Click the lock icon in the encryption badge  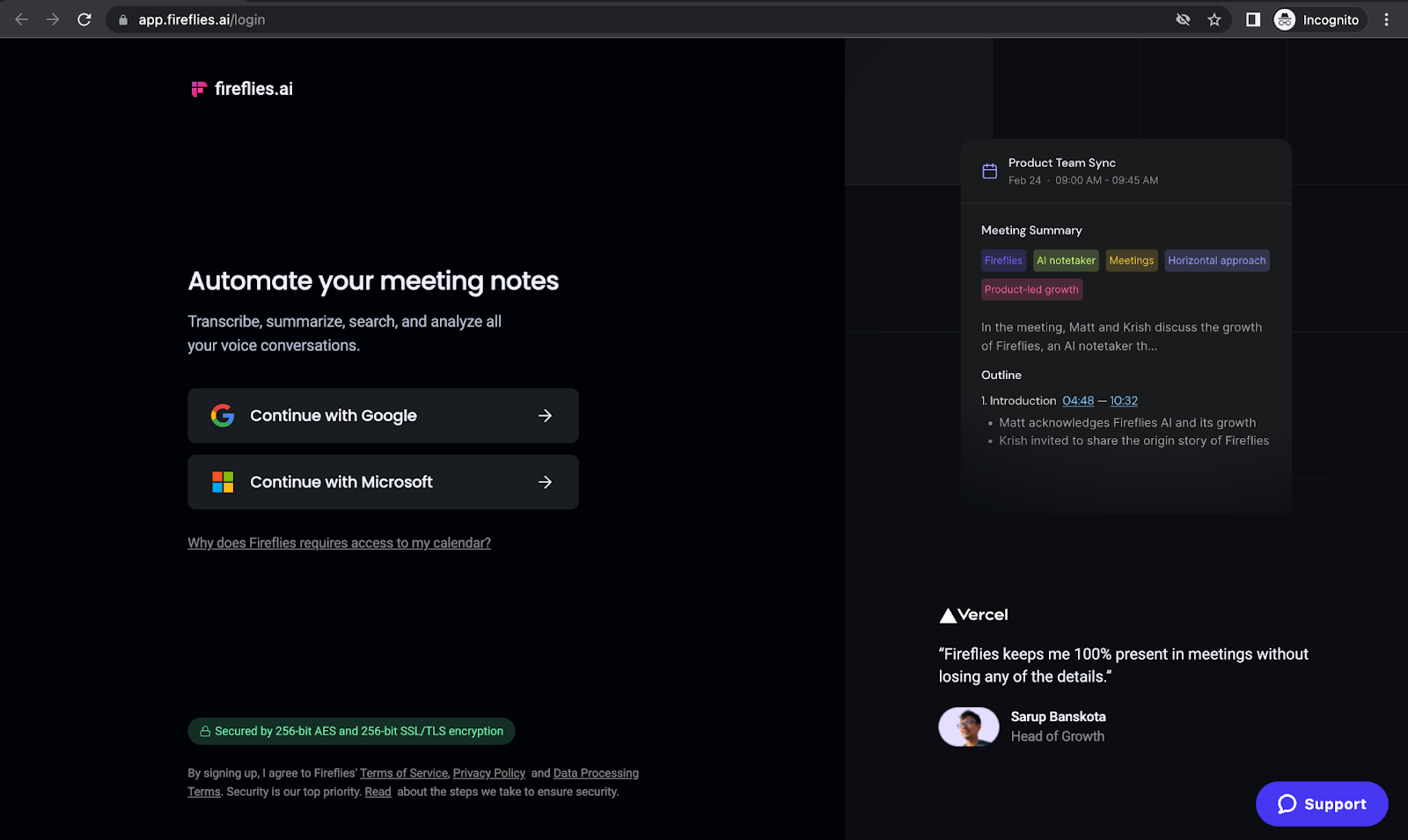(x=204, y=730)
